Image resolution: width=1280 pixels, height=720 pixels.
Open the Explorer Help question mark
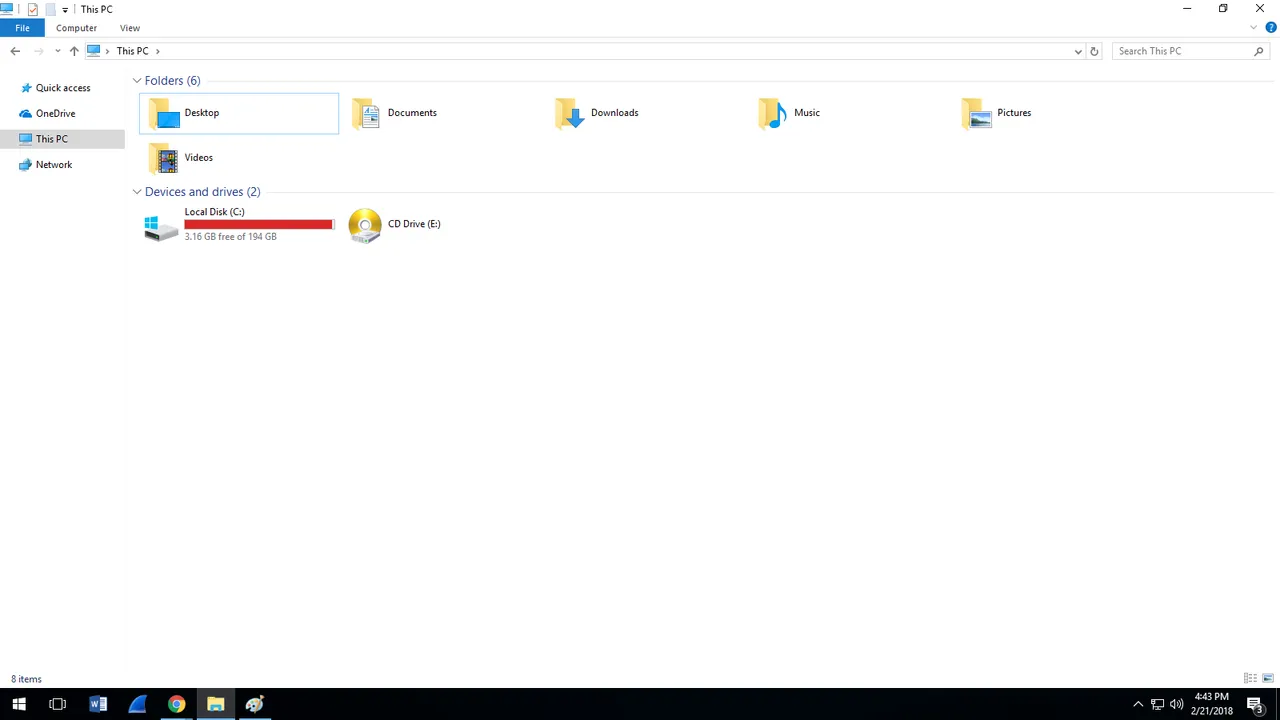(1271, 28)
